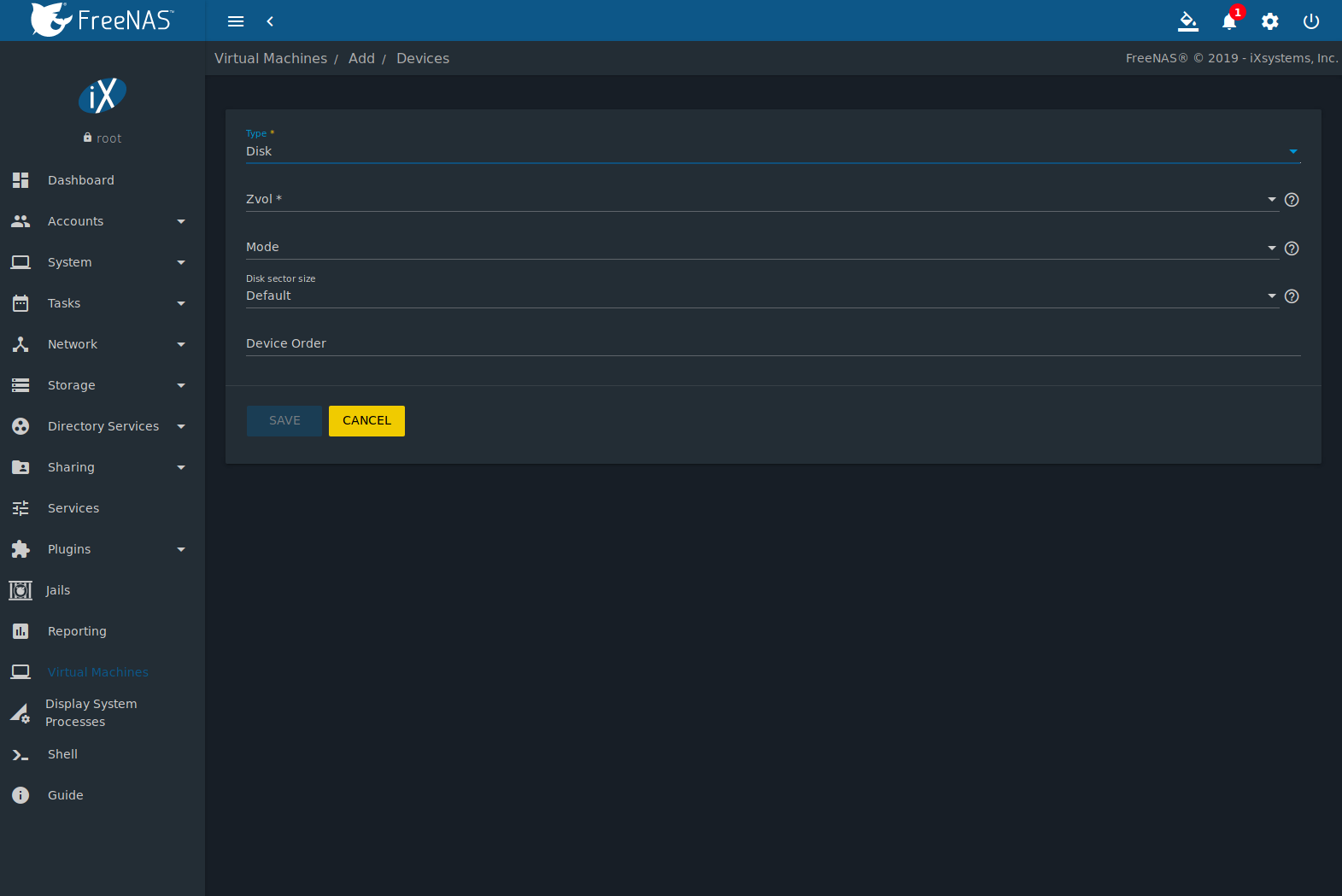Open the Zvol dropdown

click(x=762, y=199)
